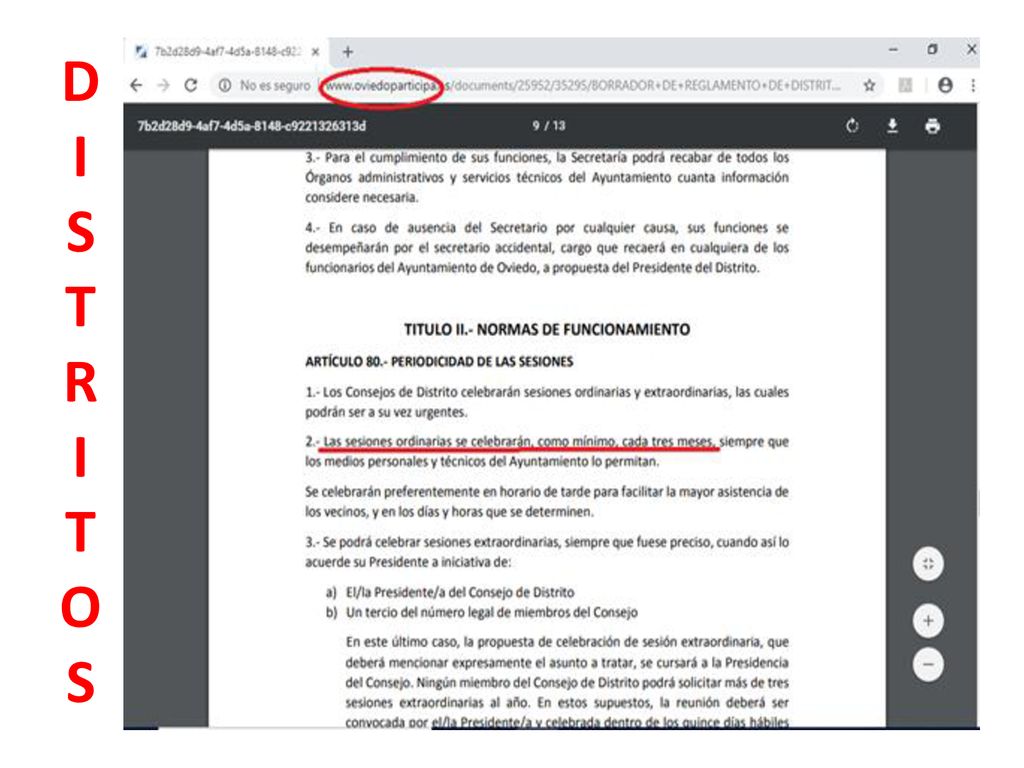Open site info via 'No es seguro' icon
This screenshot has width=1024, height=768.
click(x=225, y=86)
